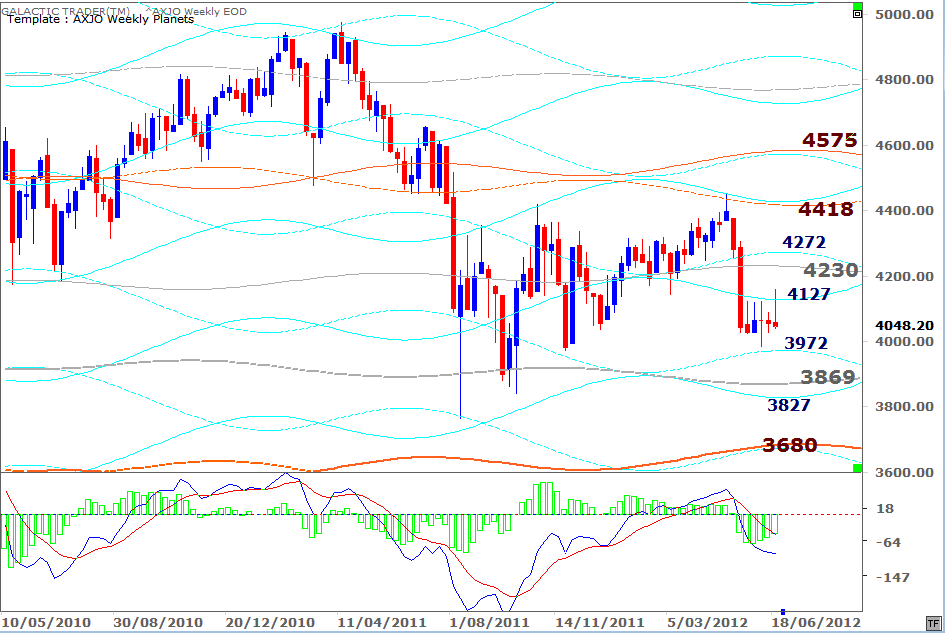Click the 20/12/2010 date label
The width and height of the screenshot is (945, 633).
[x=270, y=622]
